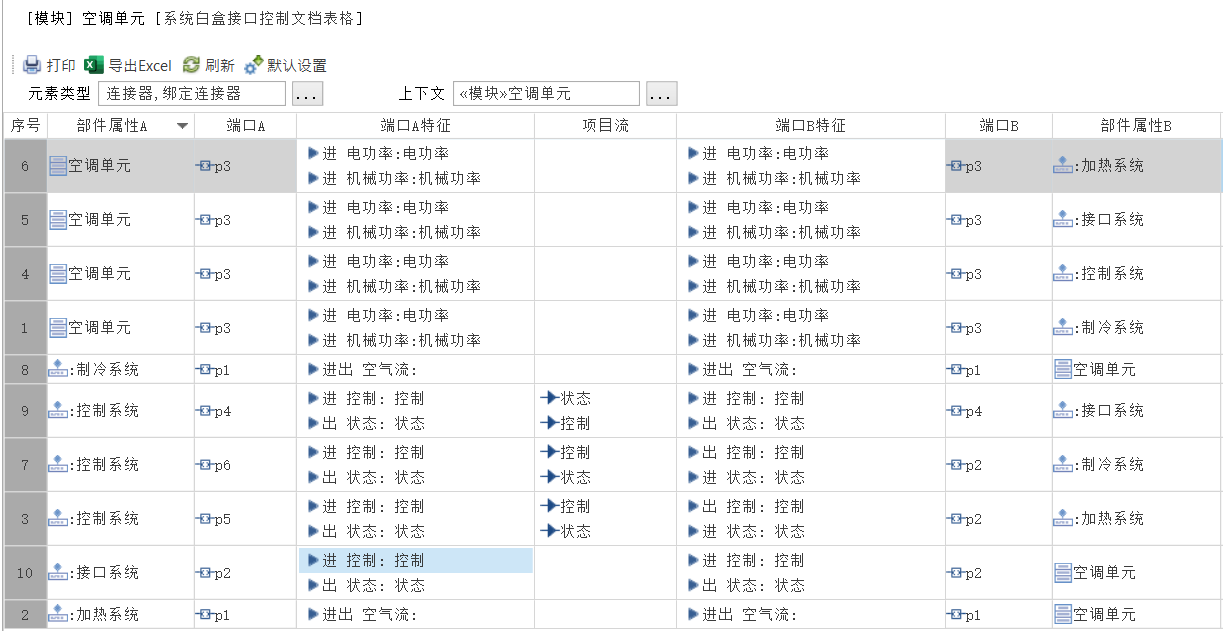Open the element type (元素类型) browse button
Screen dimensions: 1223x631
point(307,94)
